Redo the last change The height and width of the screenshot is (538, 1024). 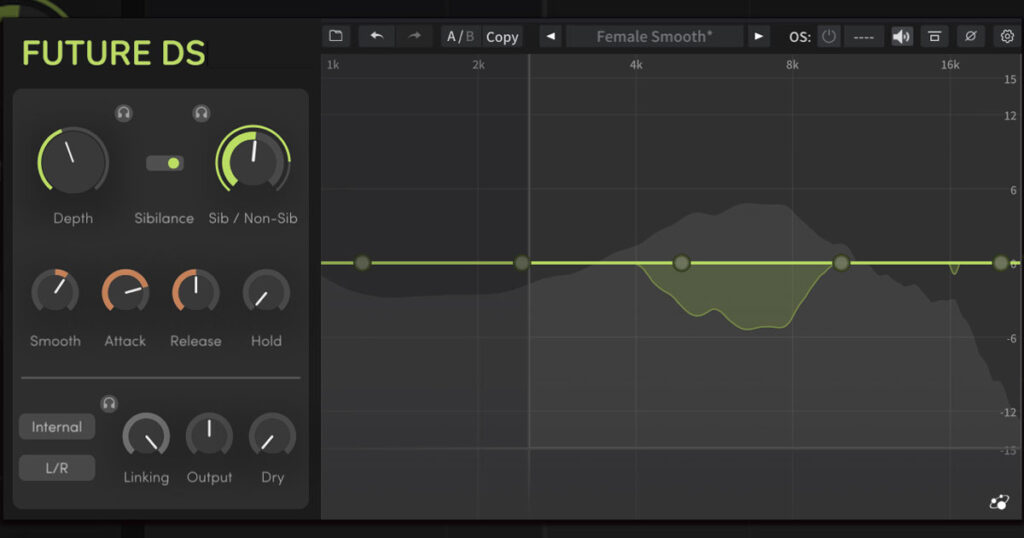pyautogui.click(x=414, y=36)
